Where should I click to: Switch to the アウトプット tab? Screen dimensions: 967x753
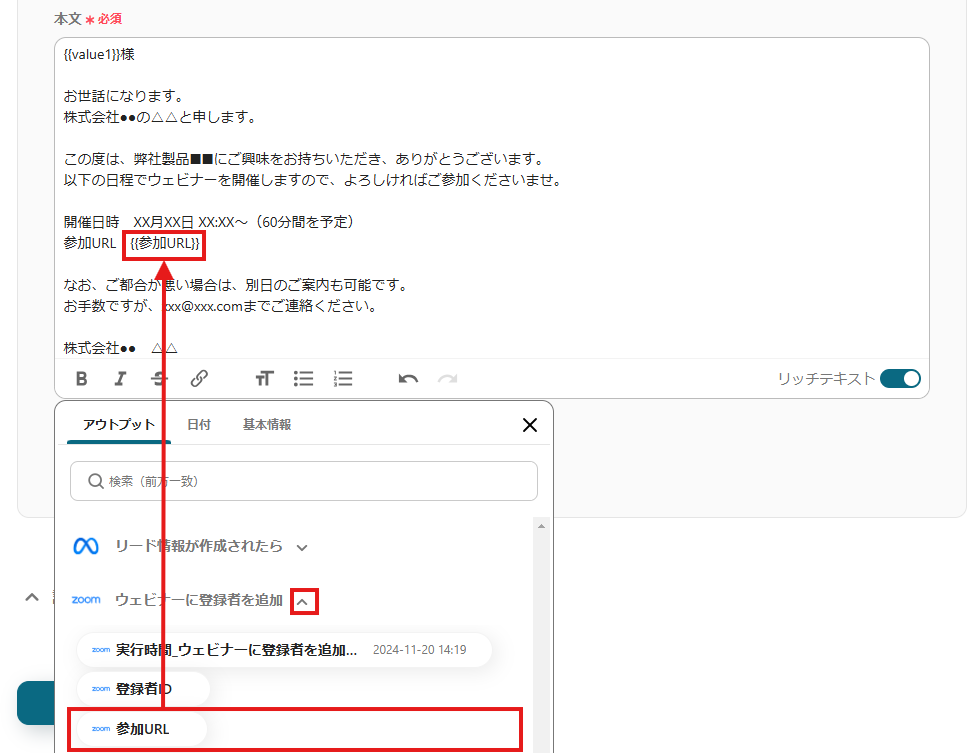tap(118, 424)
